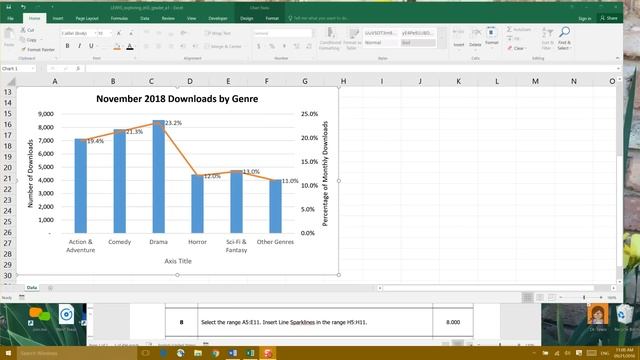Open the Developer tab
The height and width of the screenshot is (360, 640).
[218, 18]
